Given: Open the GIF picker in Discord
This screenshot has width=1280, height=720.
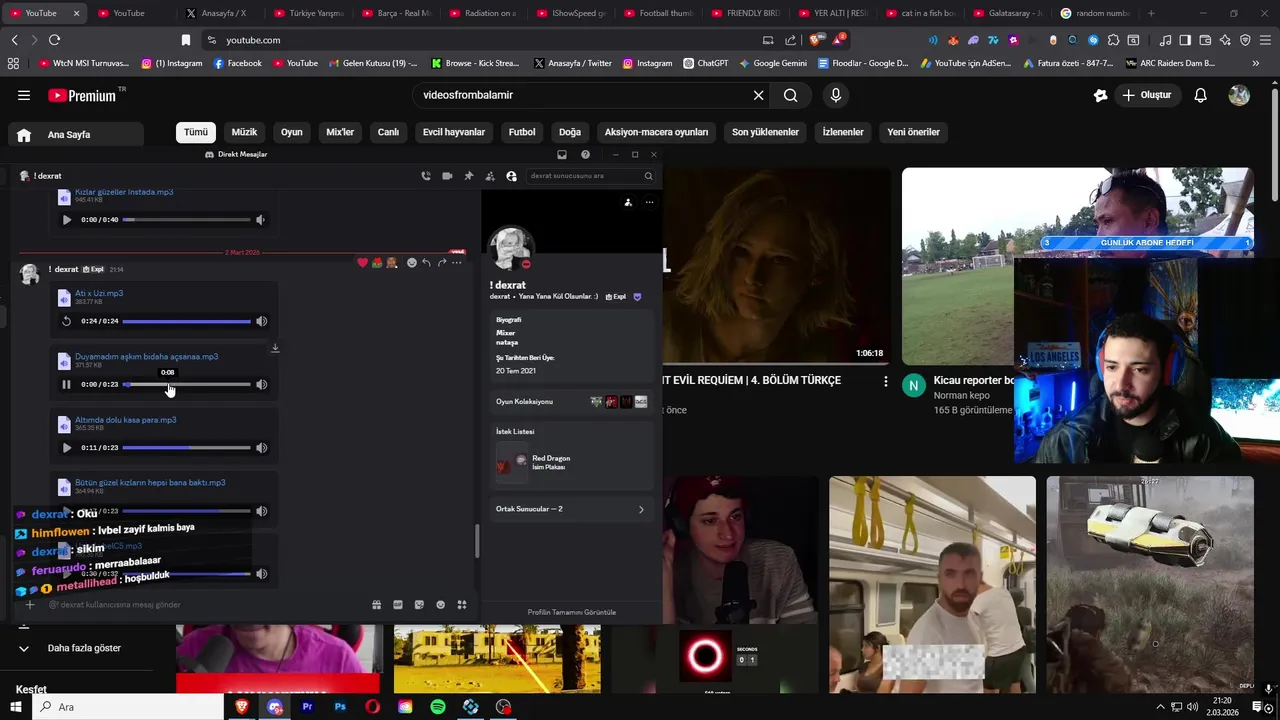Looking at the screenshot, I should pyautogui.click(x=398, y=605).
